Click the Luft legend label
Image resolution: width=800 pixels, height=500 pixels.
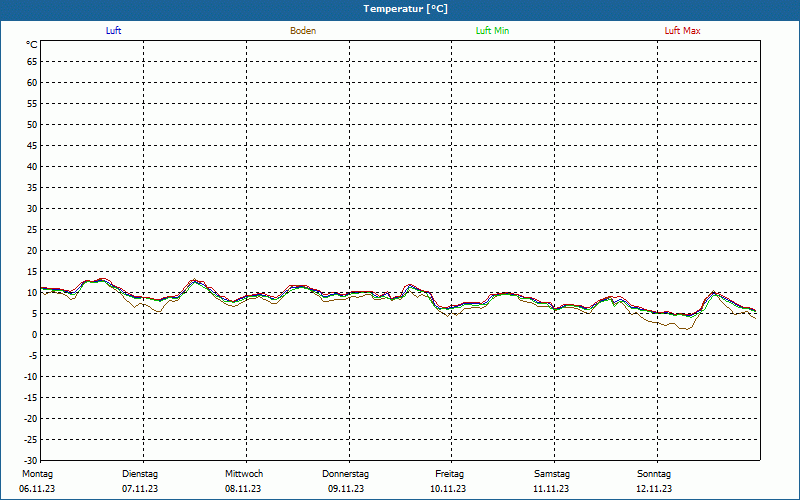click(x=113, y=31)
